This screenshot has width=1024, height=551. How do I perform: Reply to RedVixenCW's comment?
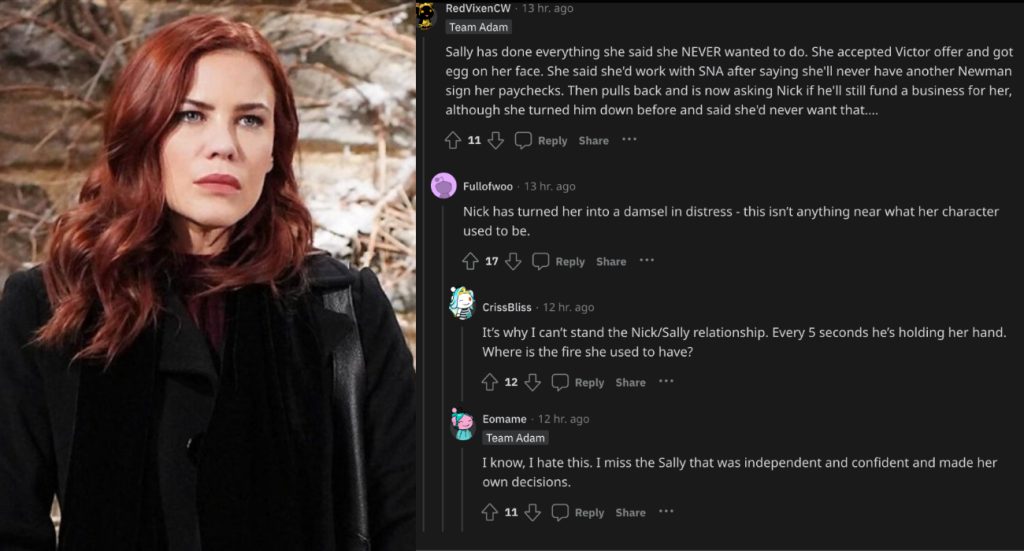pyautogui.click(x=541, y=141)
